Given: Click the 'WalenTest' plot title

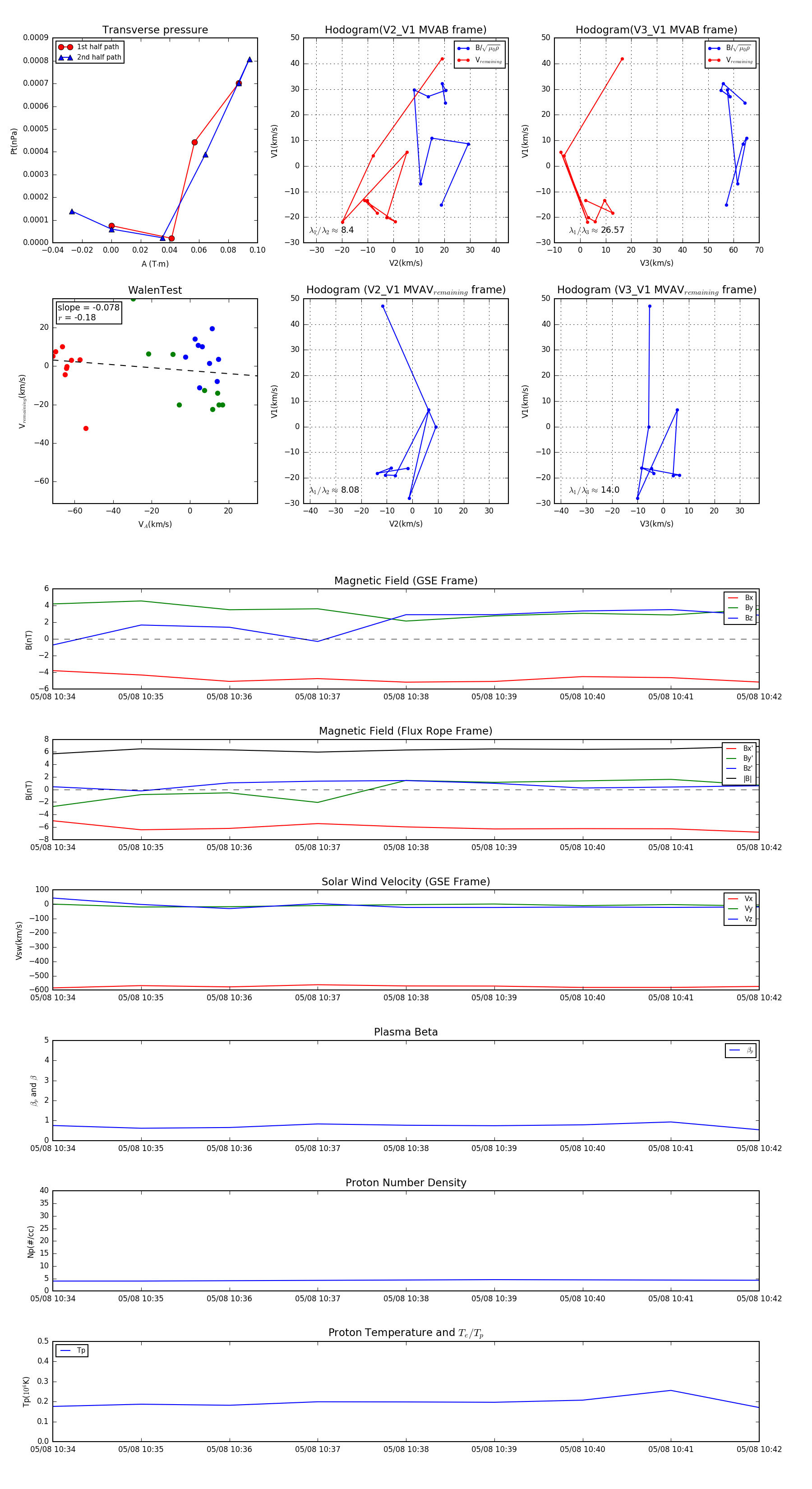Looking at the screenshot, I should pyautogui.click(x=155, y=290).
